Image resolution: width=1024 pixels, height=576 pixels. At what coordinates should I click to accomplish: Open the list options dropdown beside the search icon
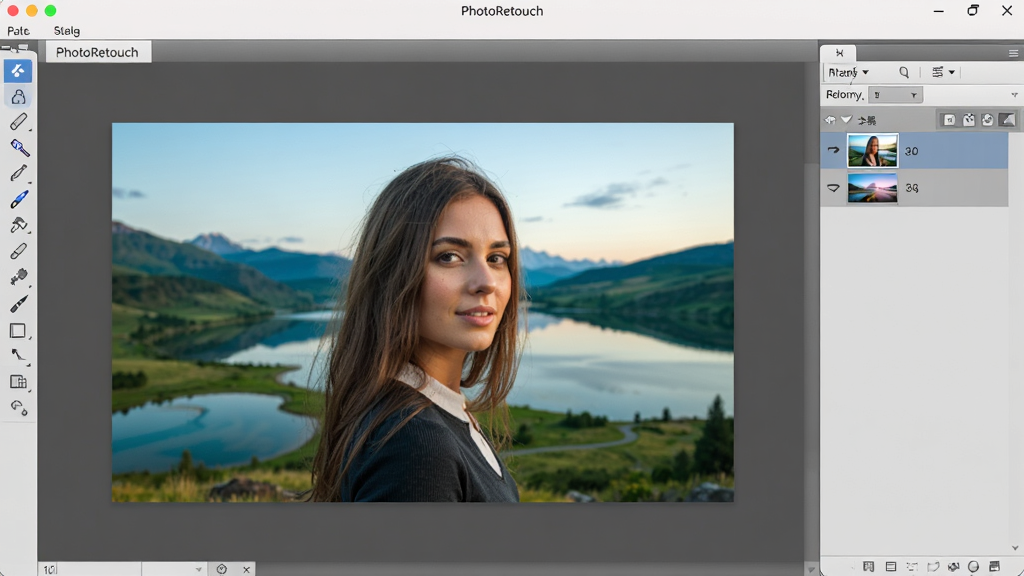tap(943, 72)
